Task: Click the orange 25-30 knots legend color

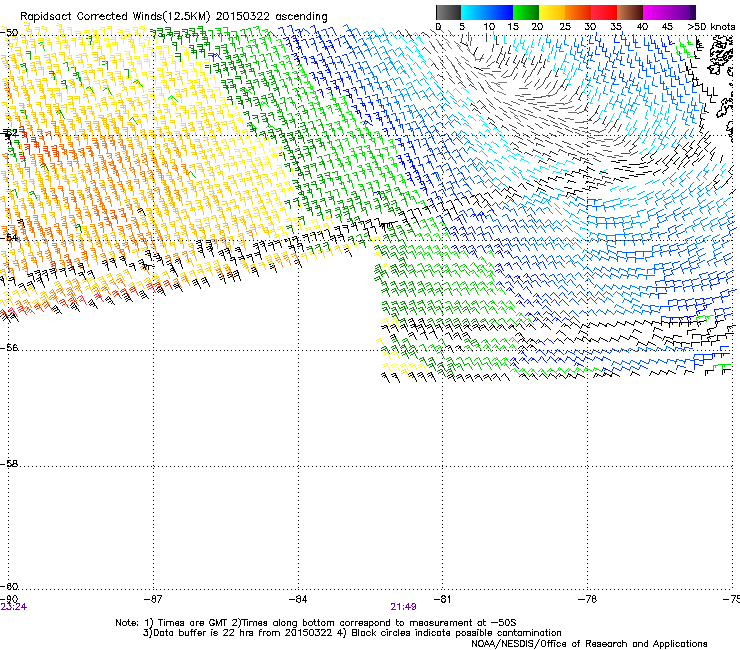Action: click(x=578, y=12)
